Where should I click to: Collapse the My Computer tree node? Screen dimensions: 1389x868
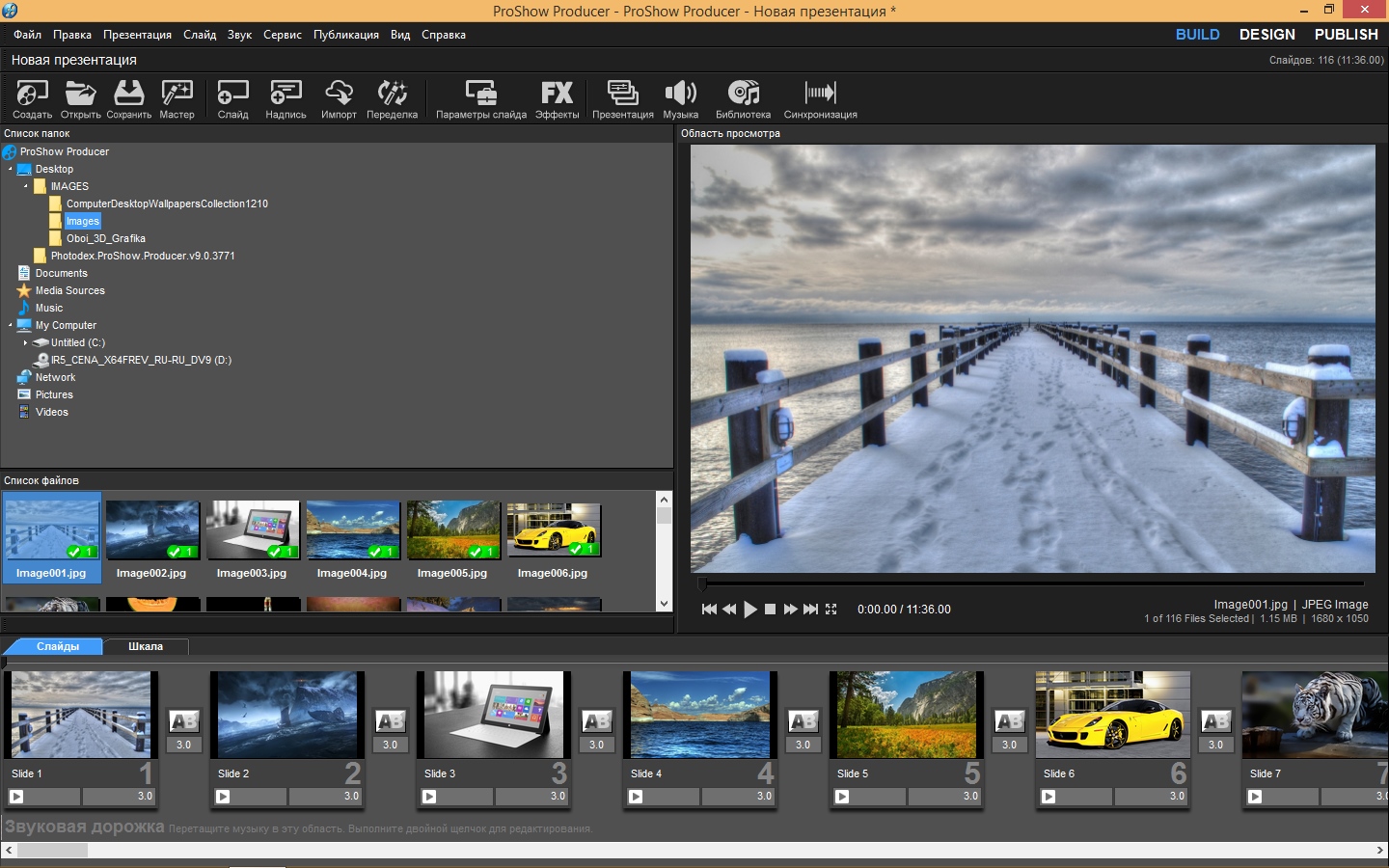tap(10, 325)
